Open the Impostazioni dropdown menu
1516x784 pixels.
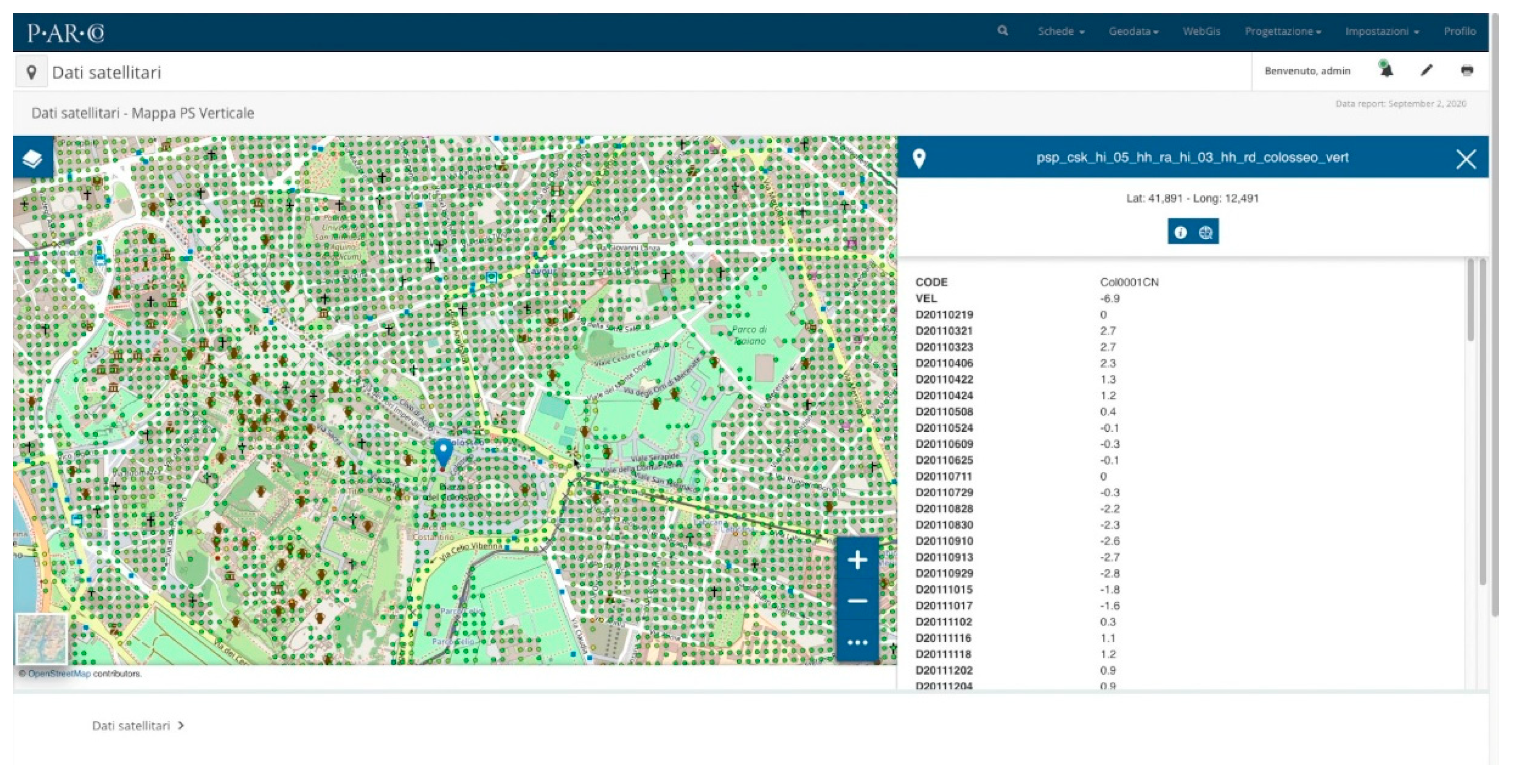(x=1382, y=31)
